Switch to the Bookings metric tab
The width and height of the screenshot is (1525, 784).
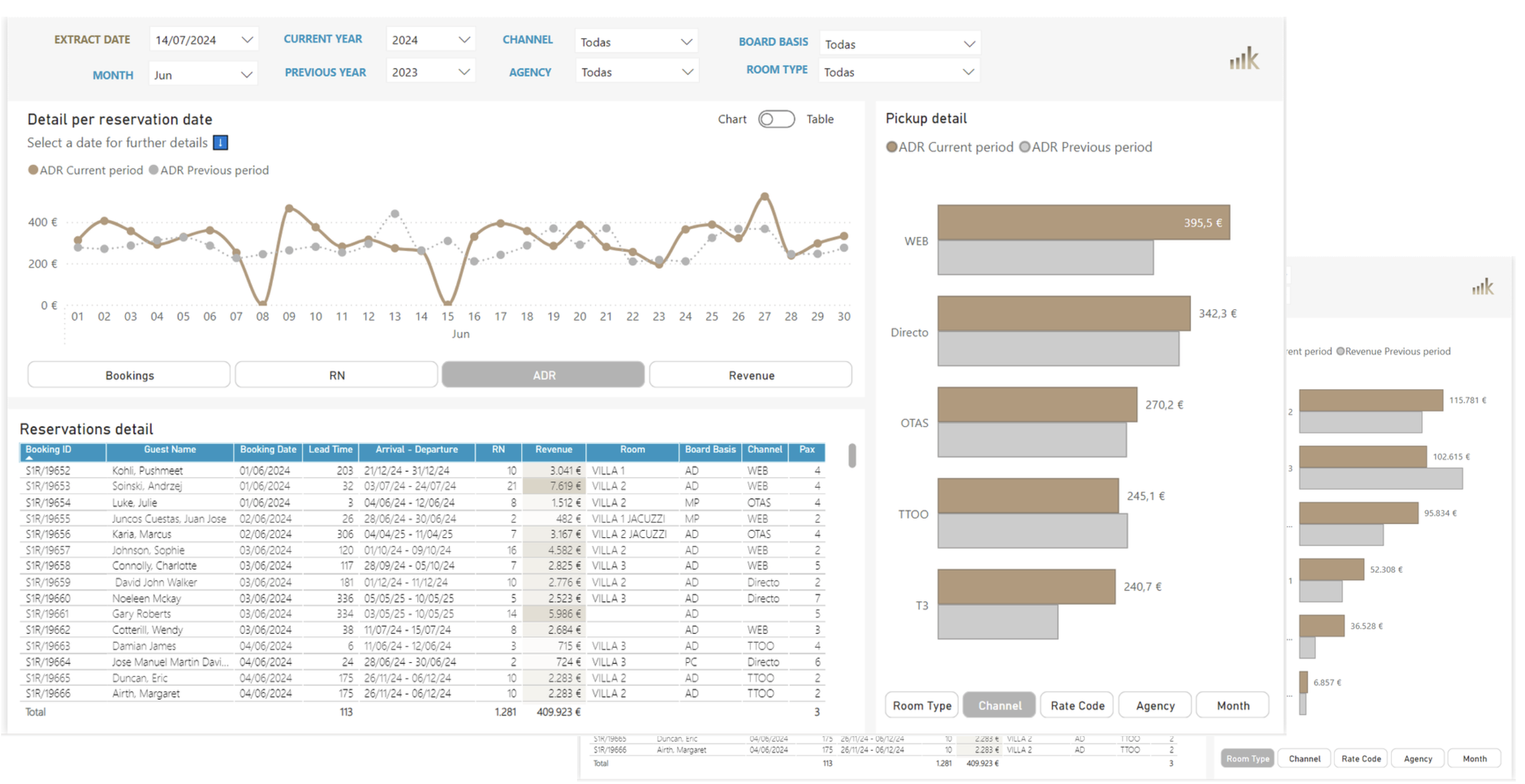[129, 375]
